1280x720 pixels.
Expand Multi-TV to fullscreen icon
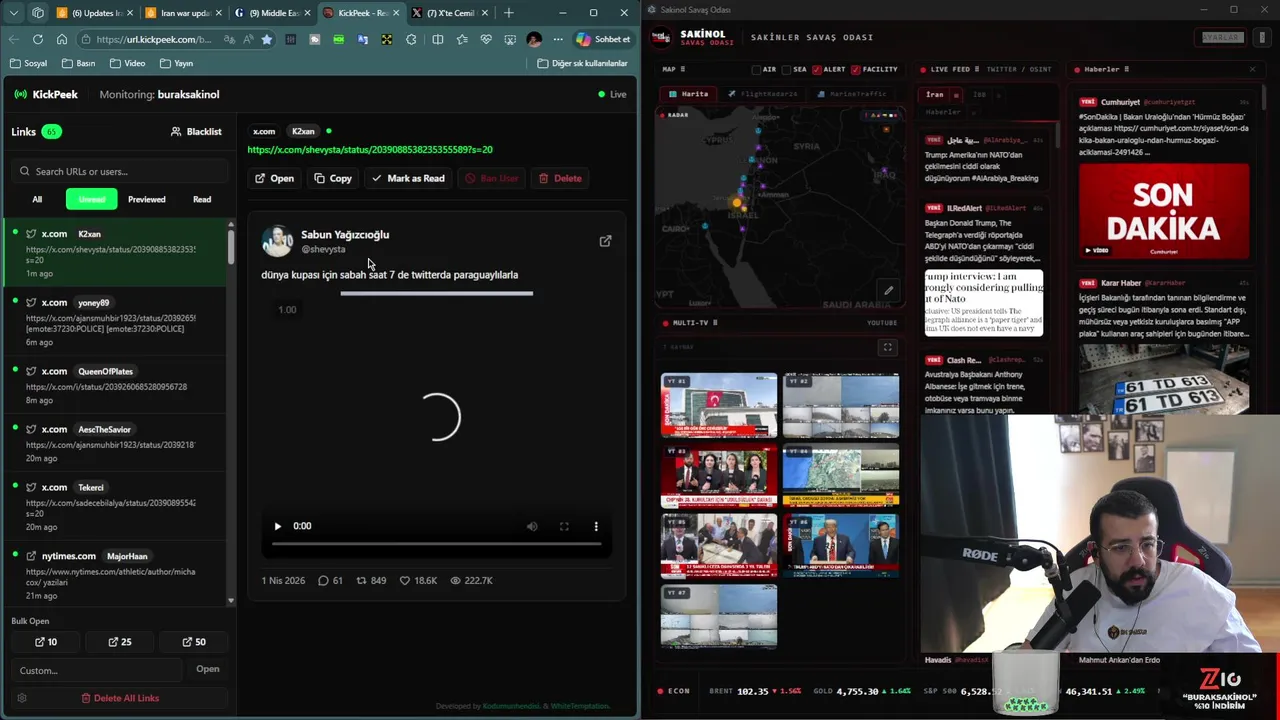coord(887,347)
